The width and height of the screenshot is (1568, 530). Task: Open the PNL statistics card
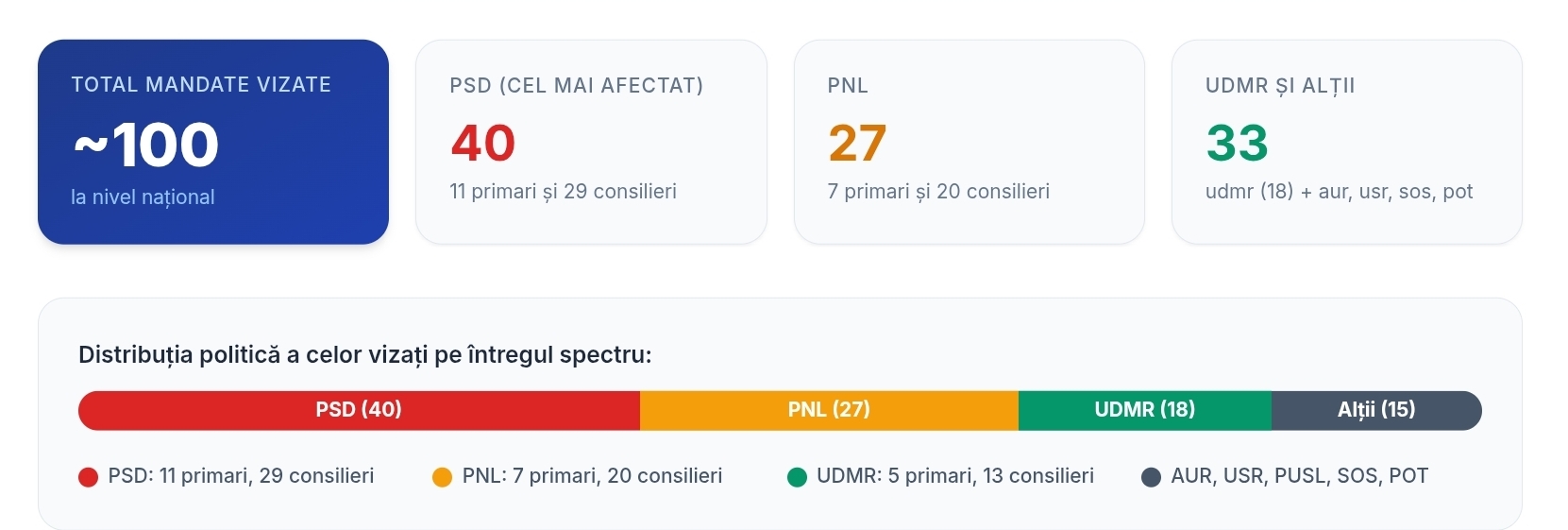pos(969,142)
